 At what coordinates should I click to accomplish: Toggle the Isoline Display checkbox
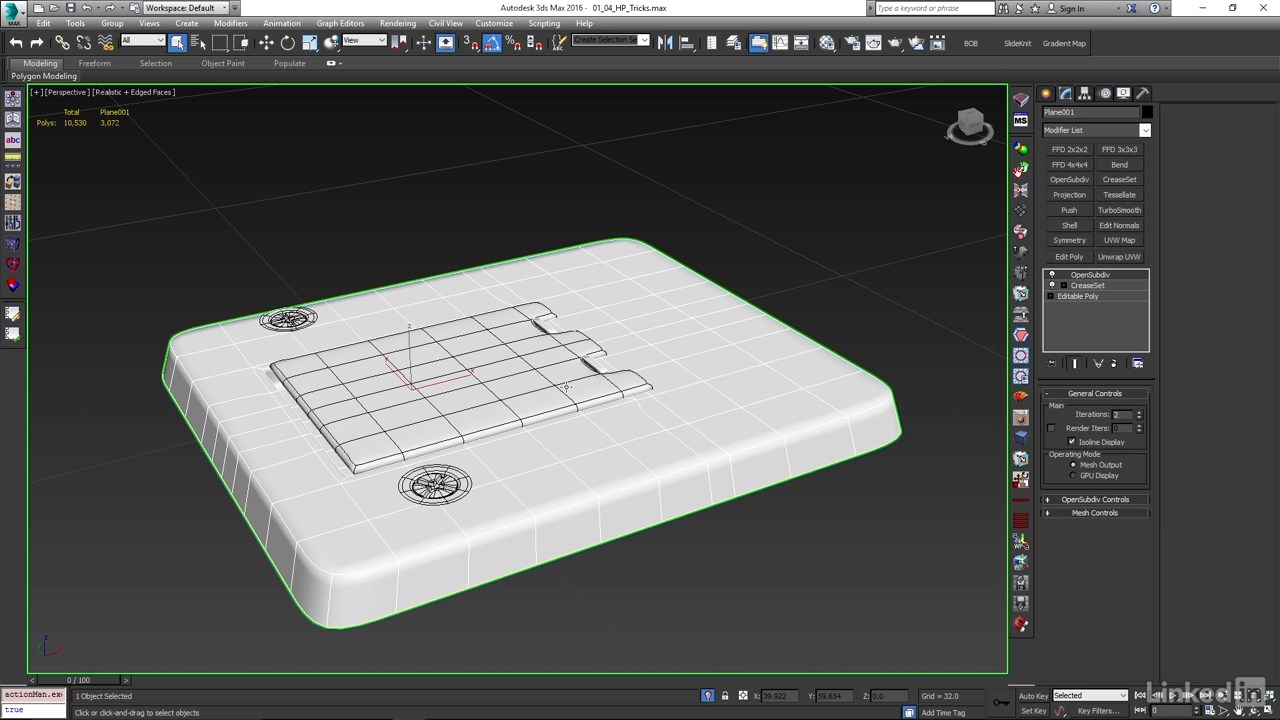pyautogui.click(x=1072, y=442)
